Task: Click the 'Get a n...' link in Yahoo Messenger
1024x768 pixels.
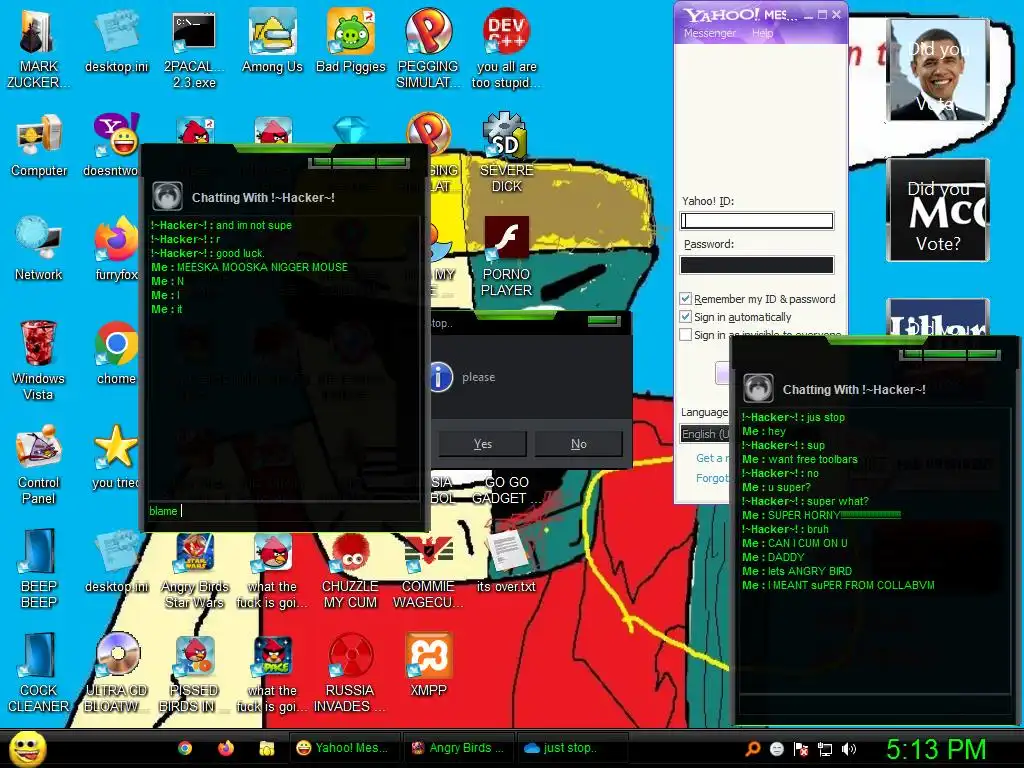Action: [713, 458]
